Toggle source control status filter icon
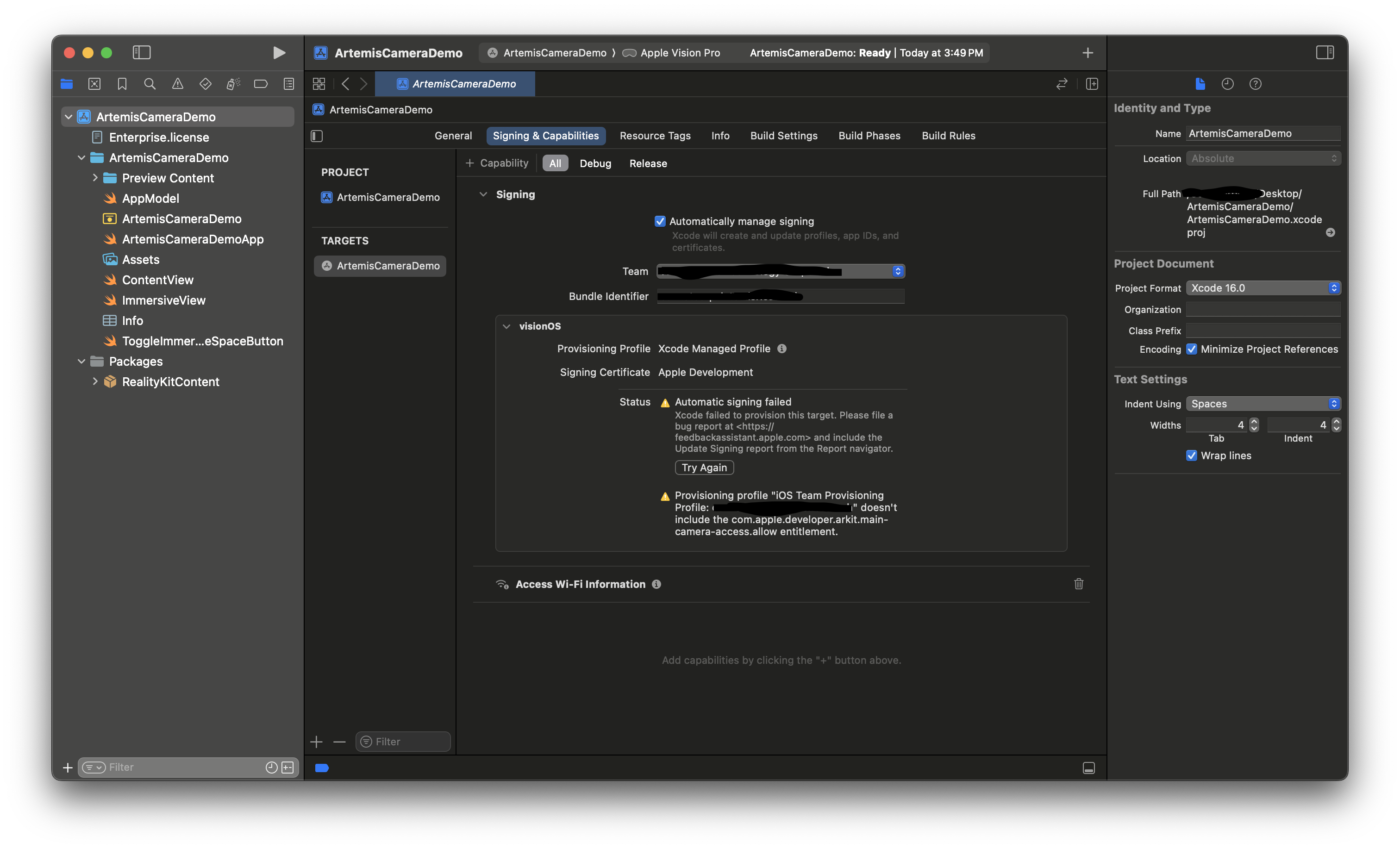Image resolution: width=1400 pixels, height=849 pixels. pos(287,768)
